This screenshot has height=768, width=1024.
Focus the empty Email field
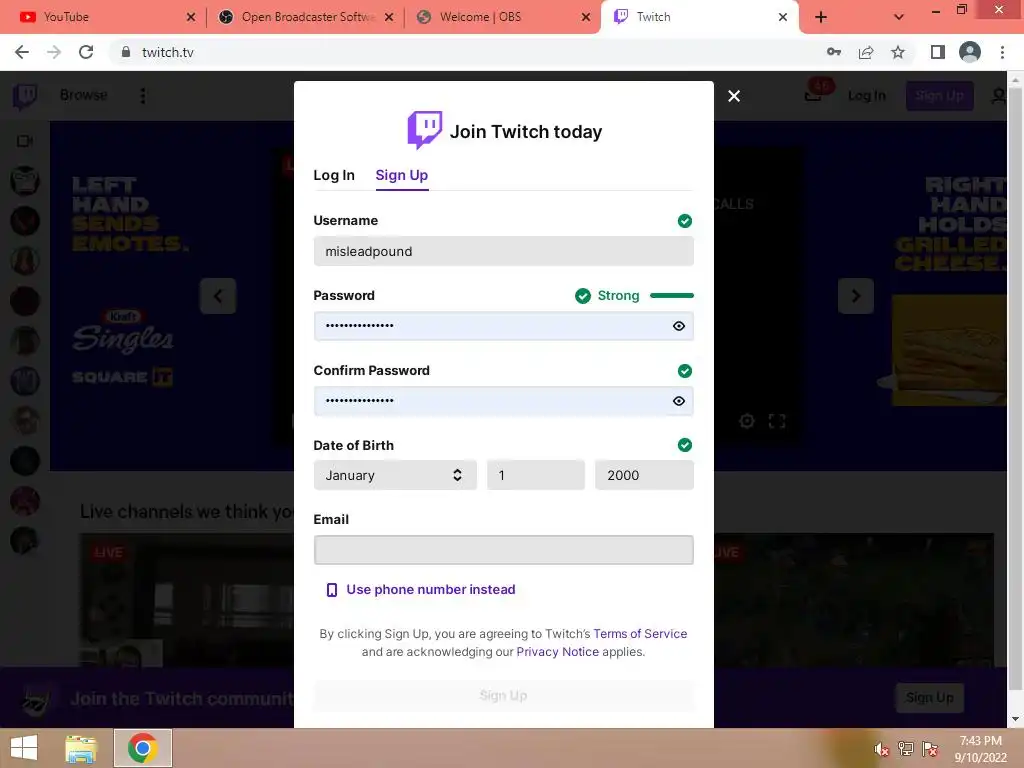(504, 550)
